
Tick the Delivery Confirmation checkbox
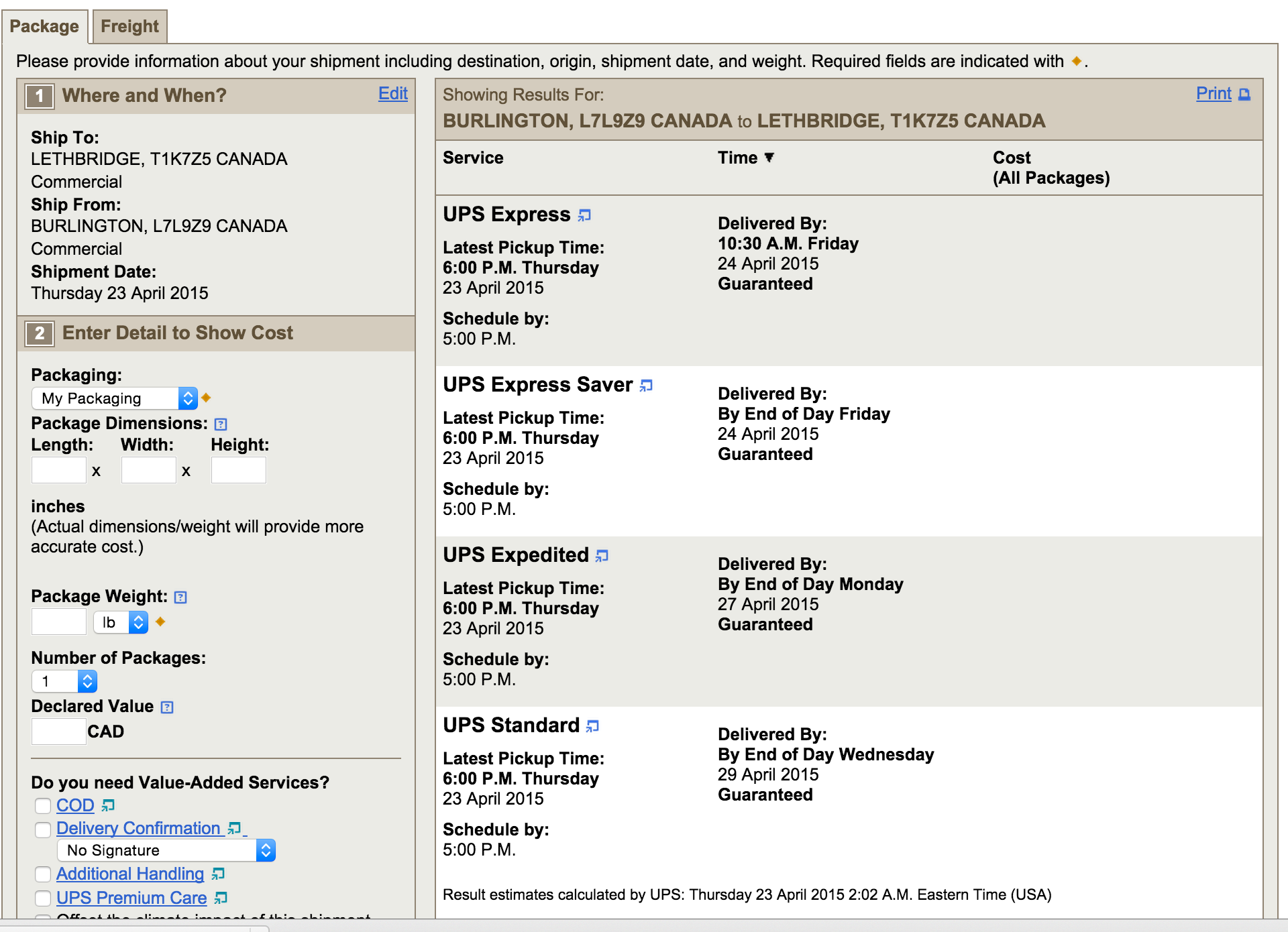(43, 829)
